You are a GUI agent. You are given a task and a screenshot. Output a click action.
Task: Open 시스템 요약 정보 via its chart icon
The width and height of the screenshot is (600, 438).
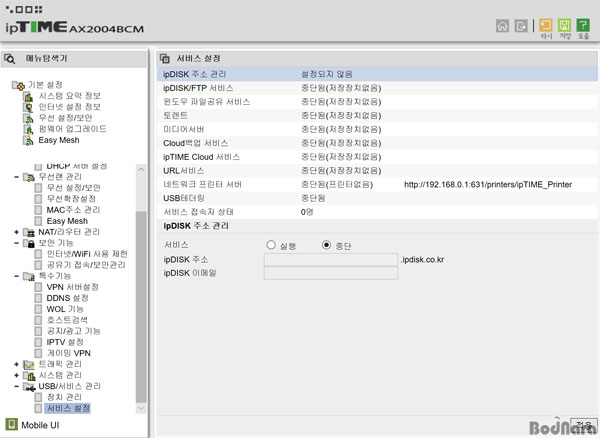(28, 96)
